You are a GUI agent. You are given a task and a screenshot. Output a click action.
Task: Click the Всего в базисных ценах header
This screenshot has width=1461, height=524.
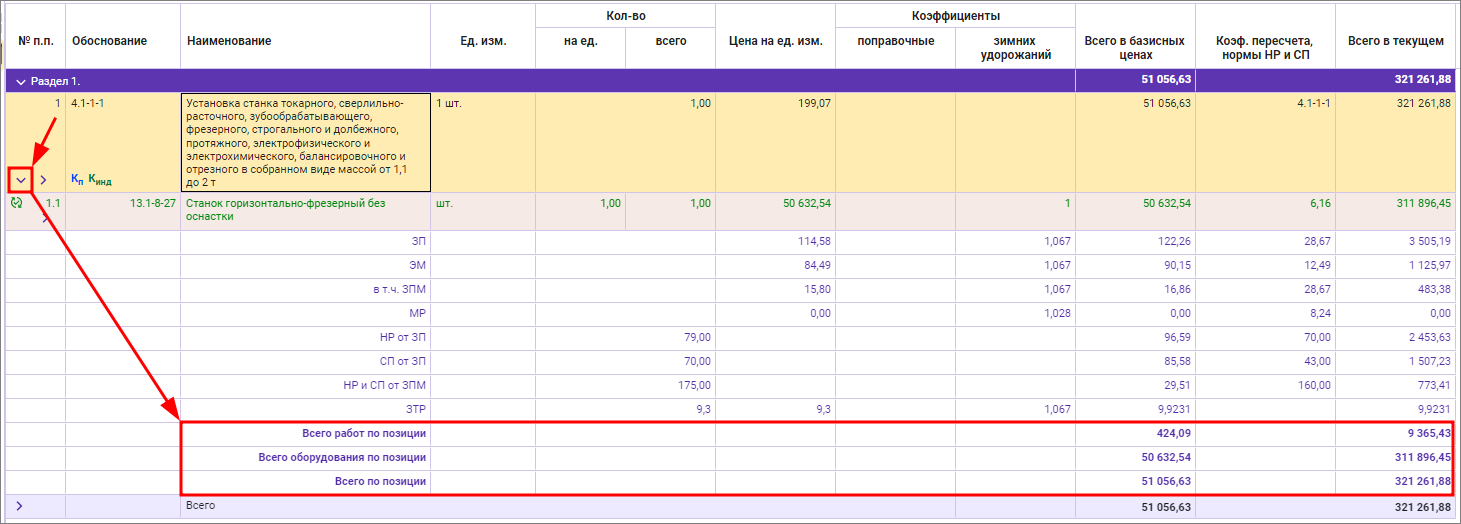pyautogui.click(x=1134, y=48)
